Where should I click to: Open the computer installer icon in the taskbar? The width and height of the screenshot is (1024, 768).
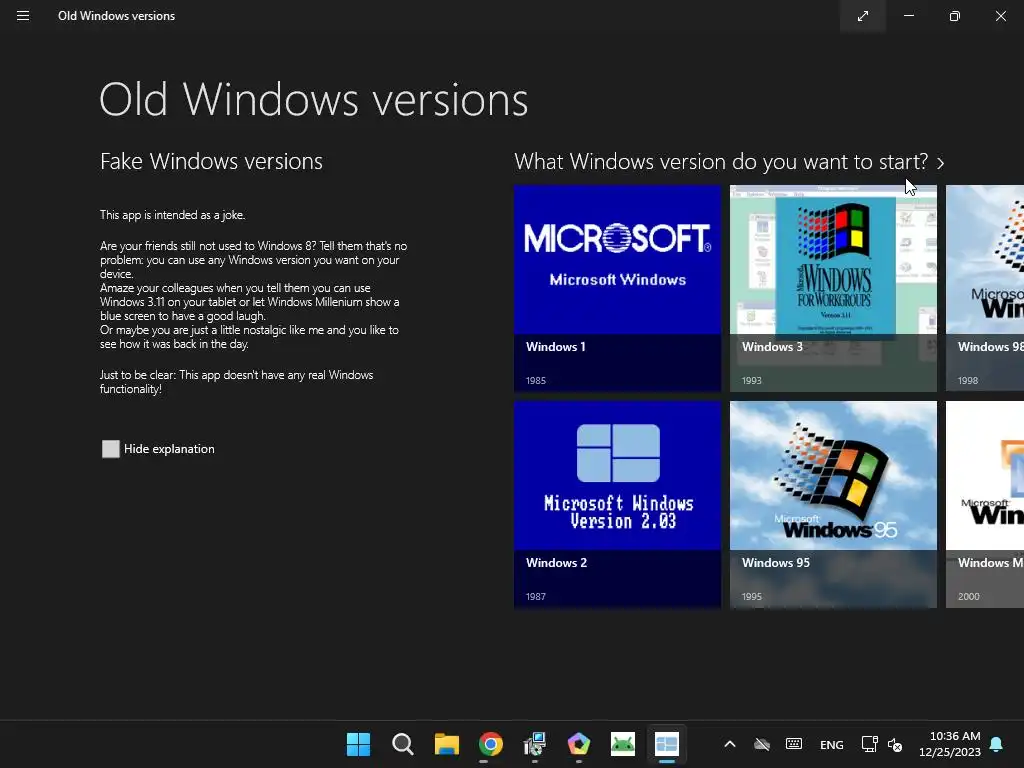pyautogui.click(x=535, y=744)
